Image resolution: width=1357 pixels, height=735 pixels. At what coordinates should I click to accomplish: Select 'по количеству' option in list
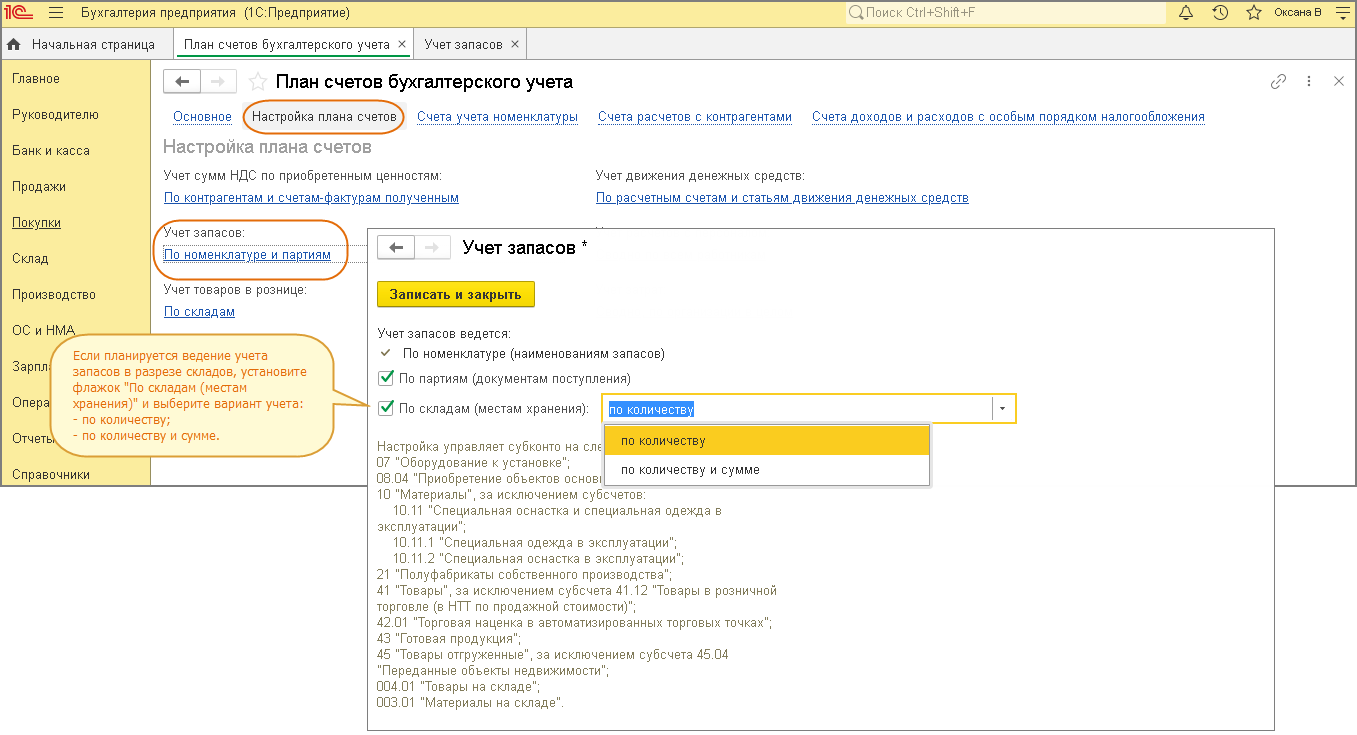(x=767, y=441)
